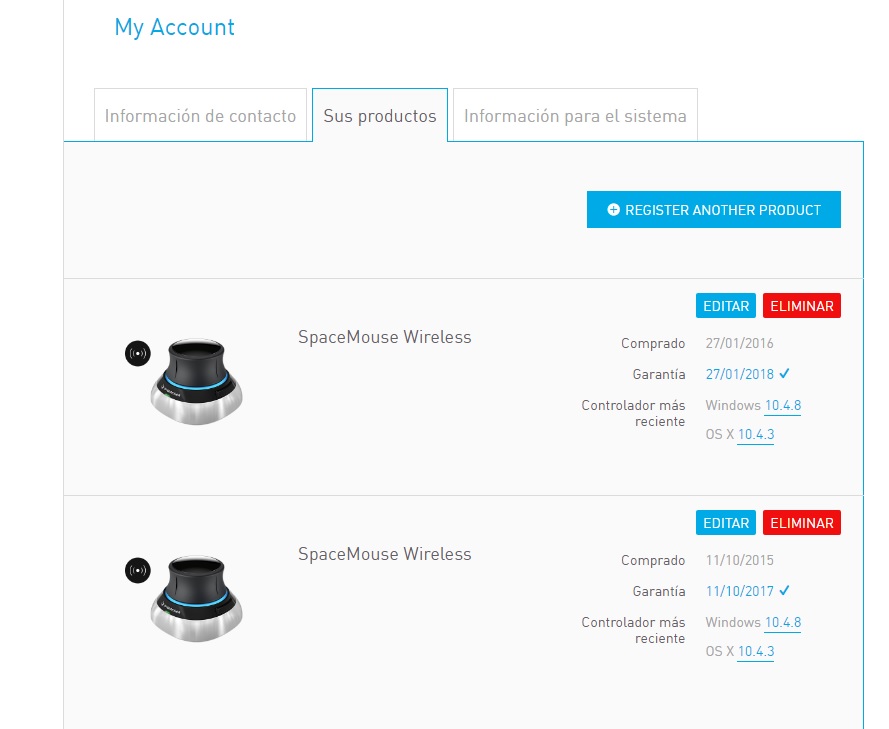Open OS X driver 10.4.3 link for first product
The height and width of the screenshot is (729, 889).
tap(755, 434)
